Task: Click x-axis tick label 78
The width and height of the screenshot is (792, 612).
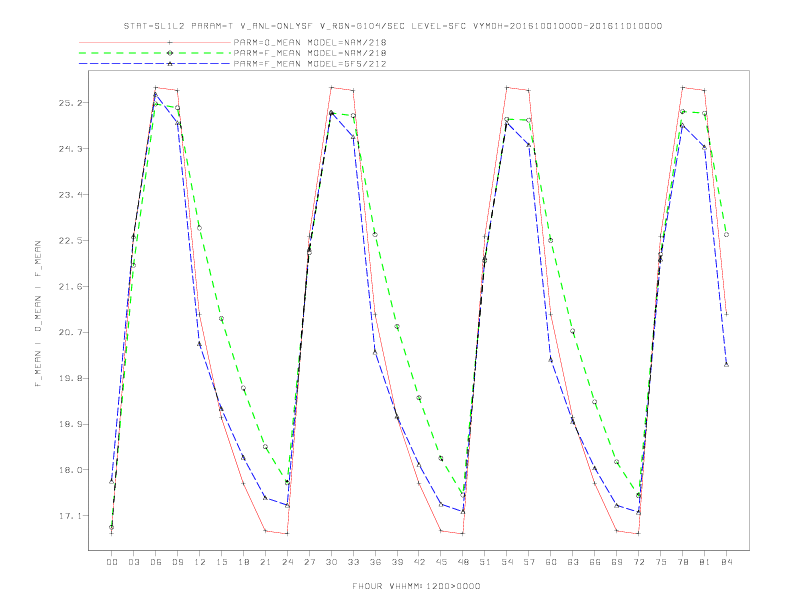Action: point(683,562)
